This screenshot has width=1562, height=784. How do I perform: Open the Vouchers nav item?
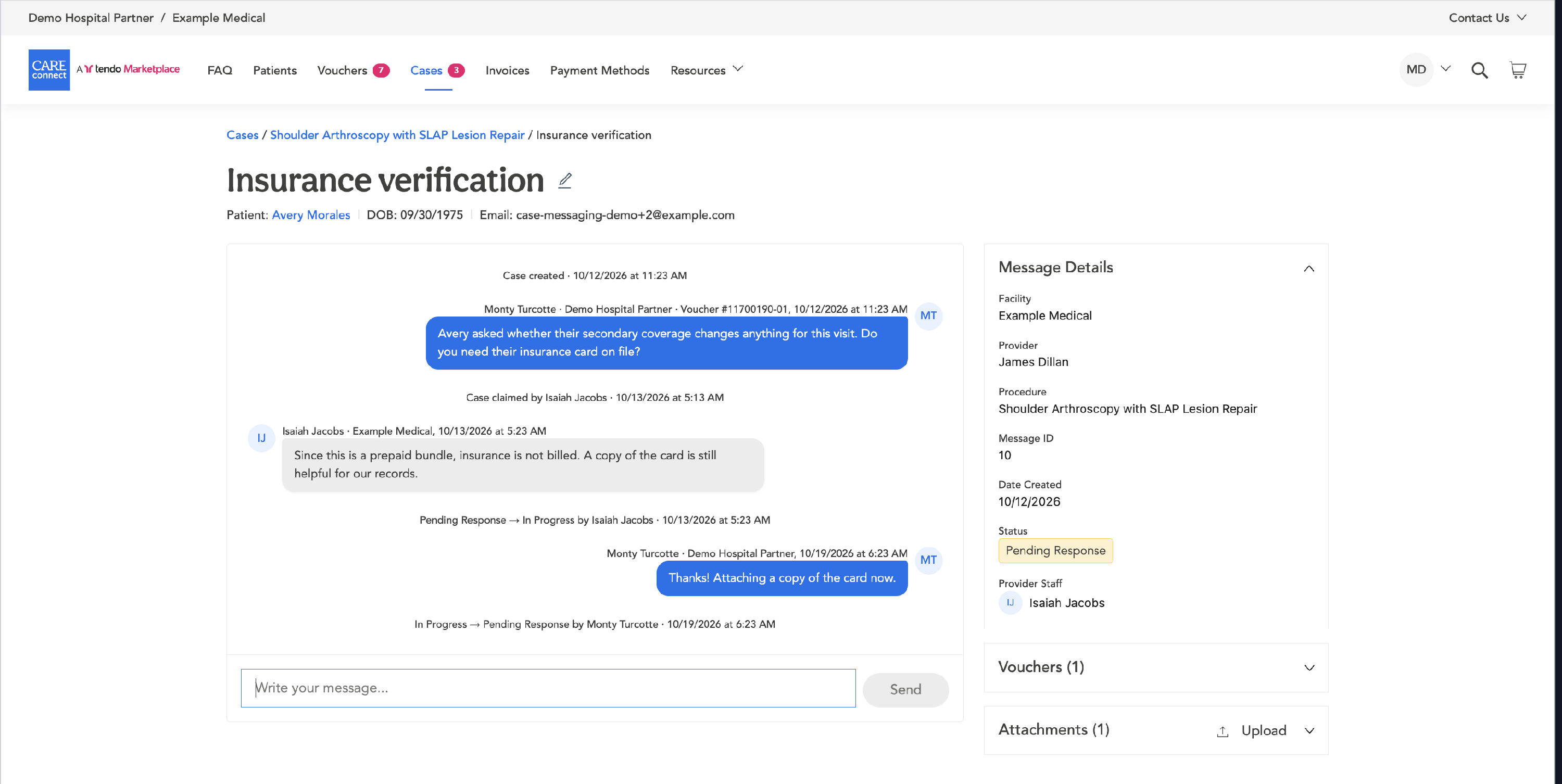click(342, 70)
